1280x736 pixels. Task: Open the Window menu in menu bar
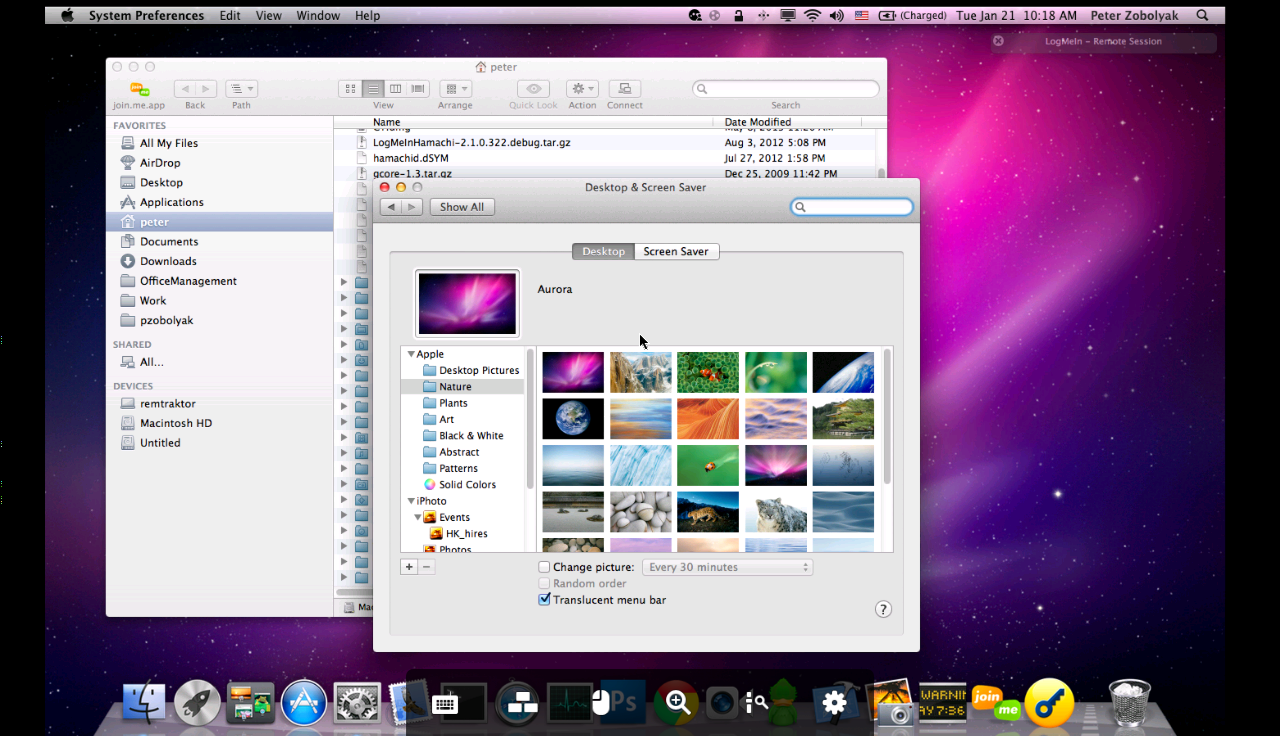318,16
